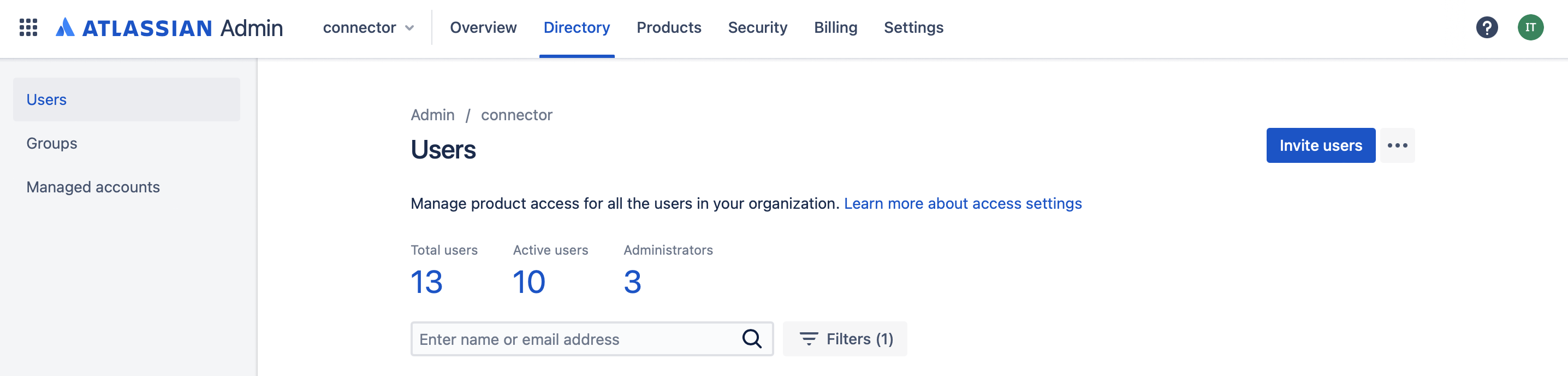Click the Atlassian Admin logo
Screen dimensions: 1568x376
(169, 27)
